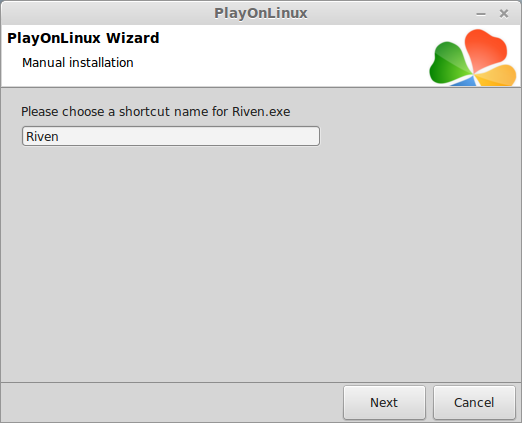Proceed to next wizard step with Next
522x423 pixels.
[384, 402]
